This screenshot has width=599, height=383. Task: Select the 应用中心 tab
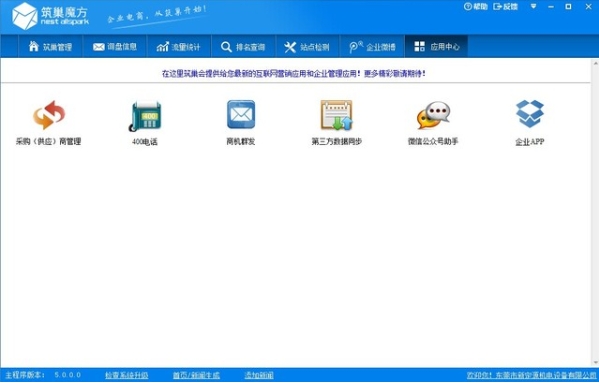[x=436, y=47]
